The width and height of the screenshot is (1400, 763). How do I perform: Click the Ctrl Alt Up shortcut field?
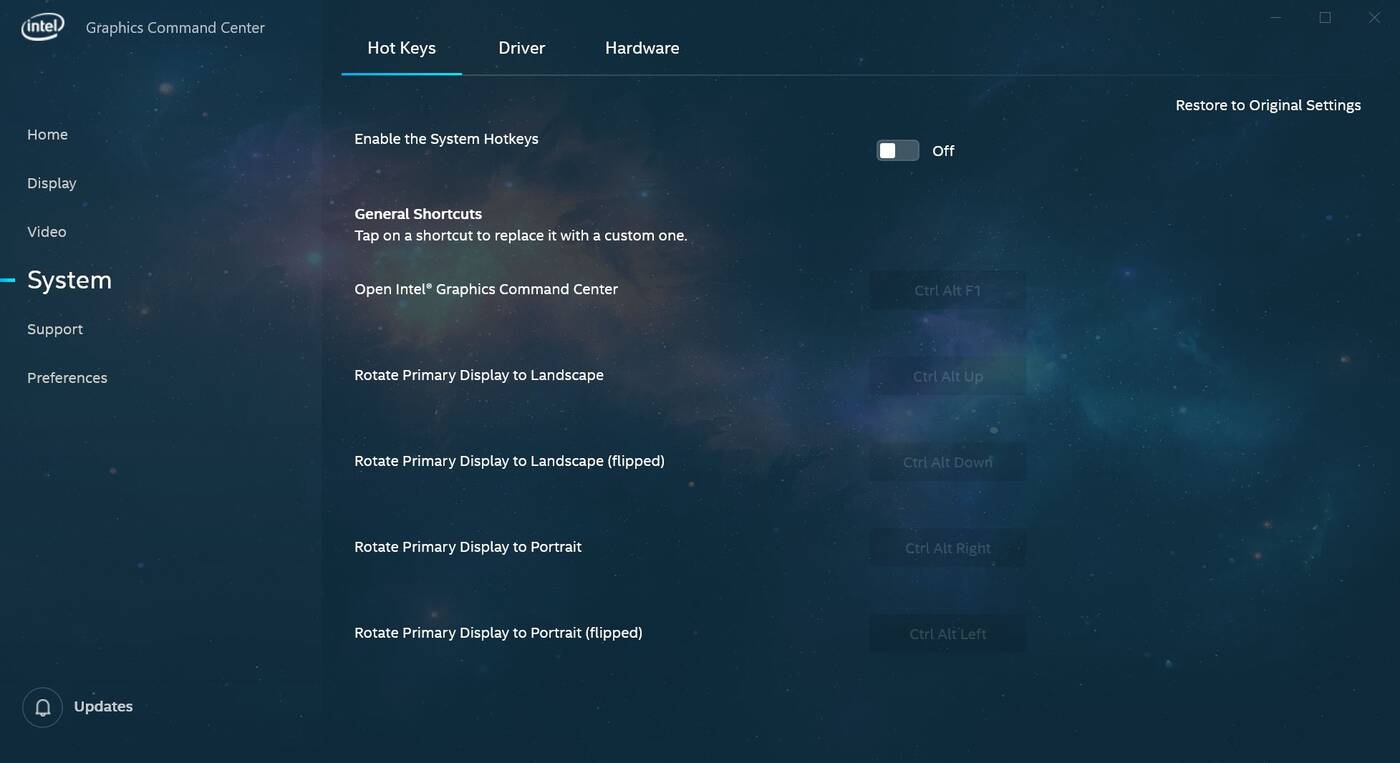click(947, 377)
